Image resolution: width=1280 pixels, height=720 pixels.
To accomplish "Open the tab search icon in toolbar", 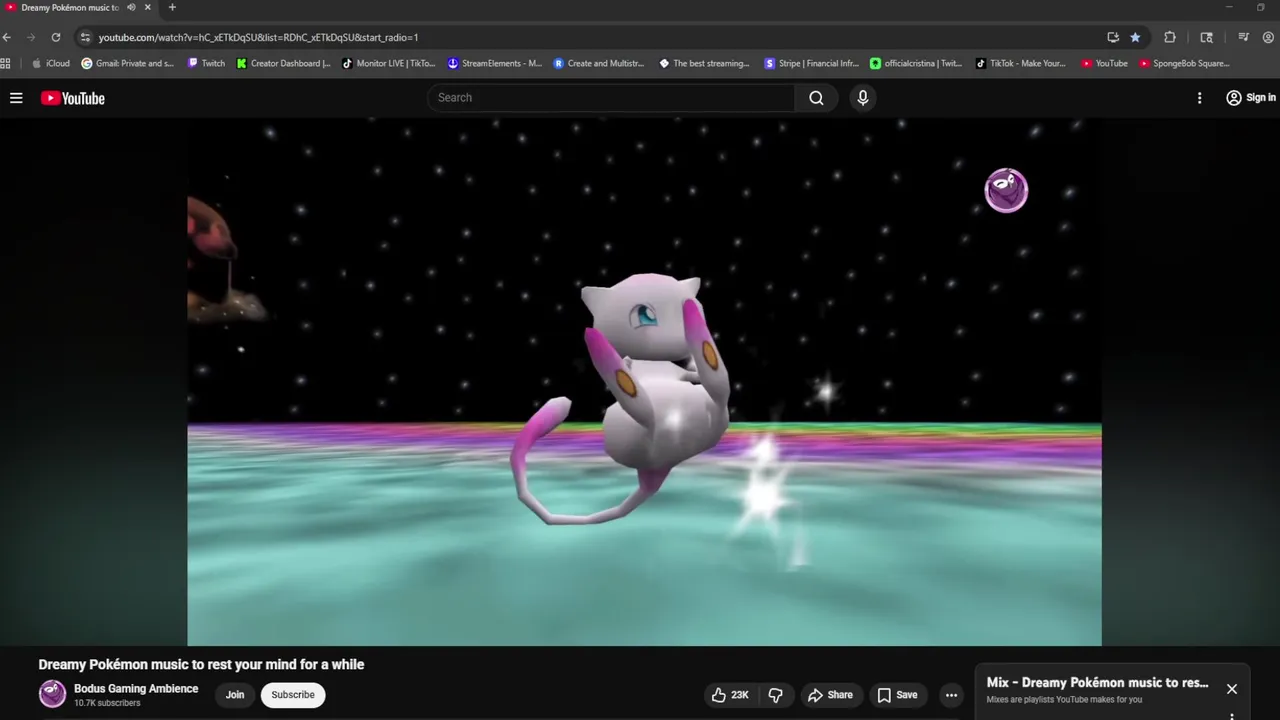I will point(1207,37).
